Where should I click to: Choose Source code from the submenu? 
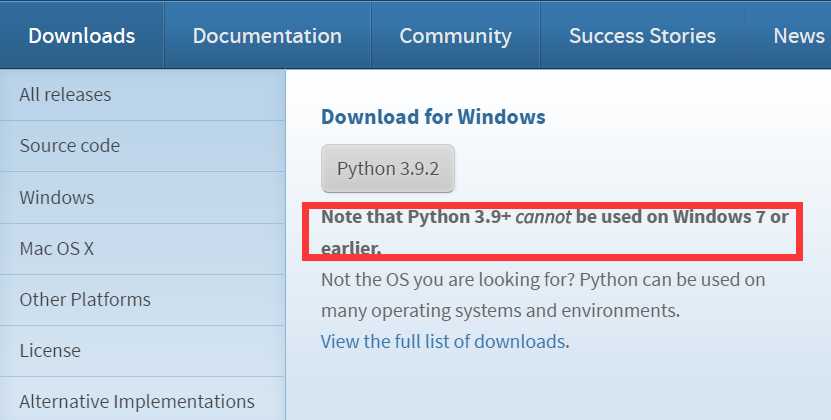[142, 146]
